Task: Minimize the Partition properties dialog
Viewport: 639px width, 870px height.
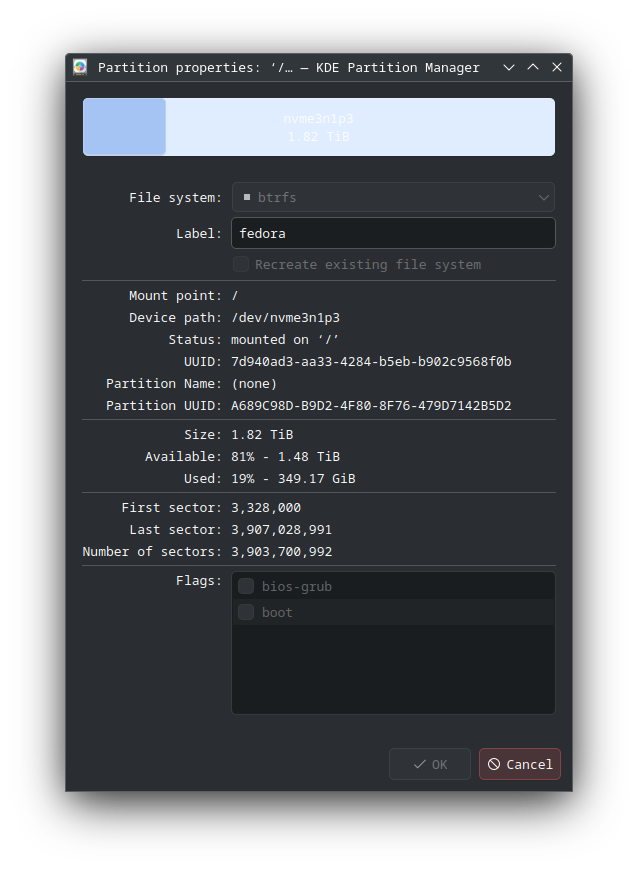Action: (x=509, y=67)
